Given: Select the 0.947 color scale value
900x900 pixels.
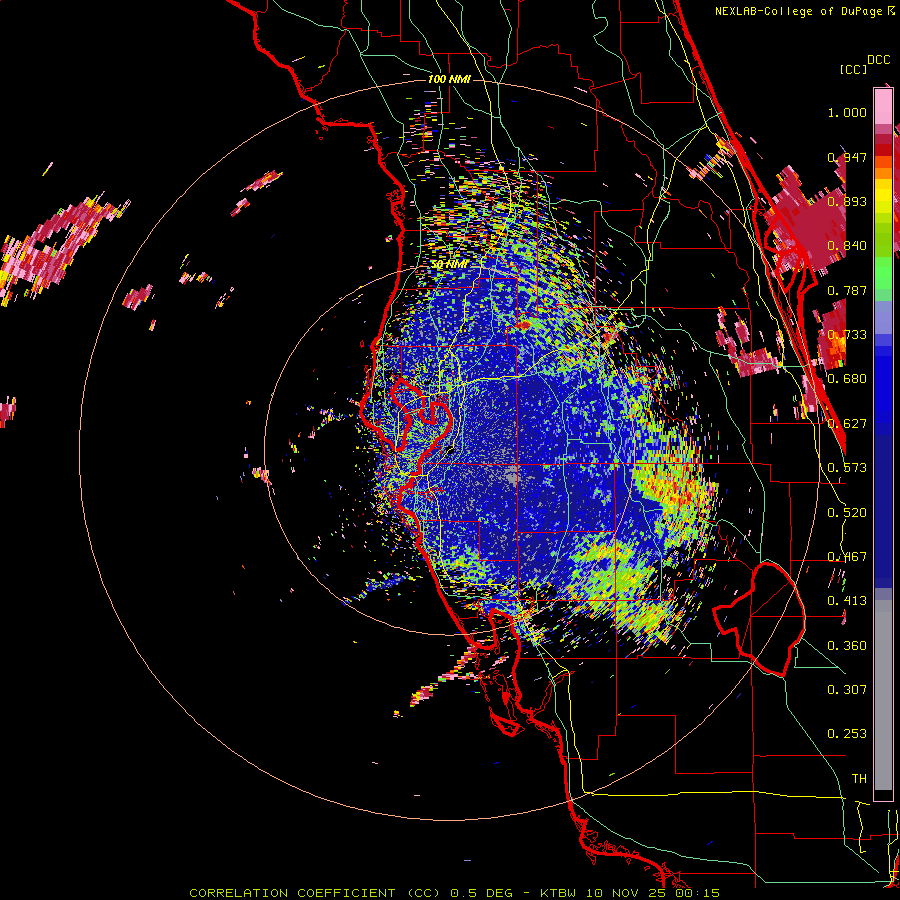Looking at the screenshot, I should tap(847, 157).
